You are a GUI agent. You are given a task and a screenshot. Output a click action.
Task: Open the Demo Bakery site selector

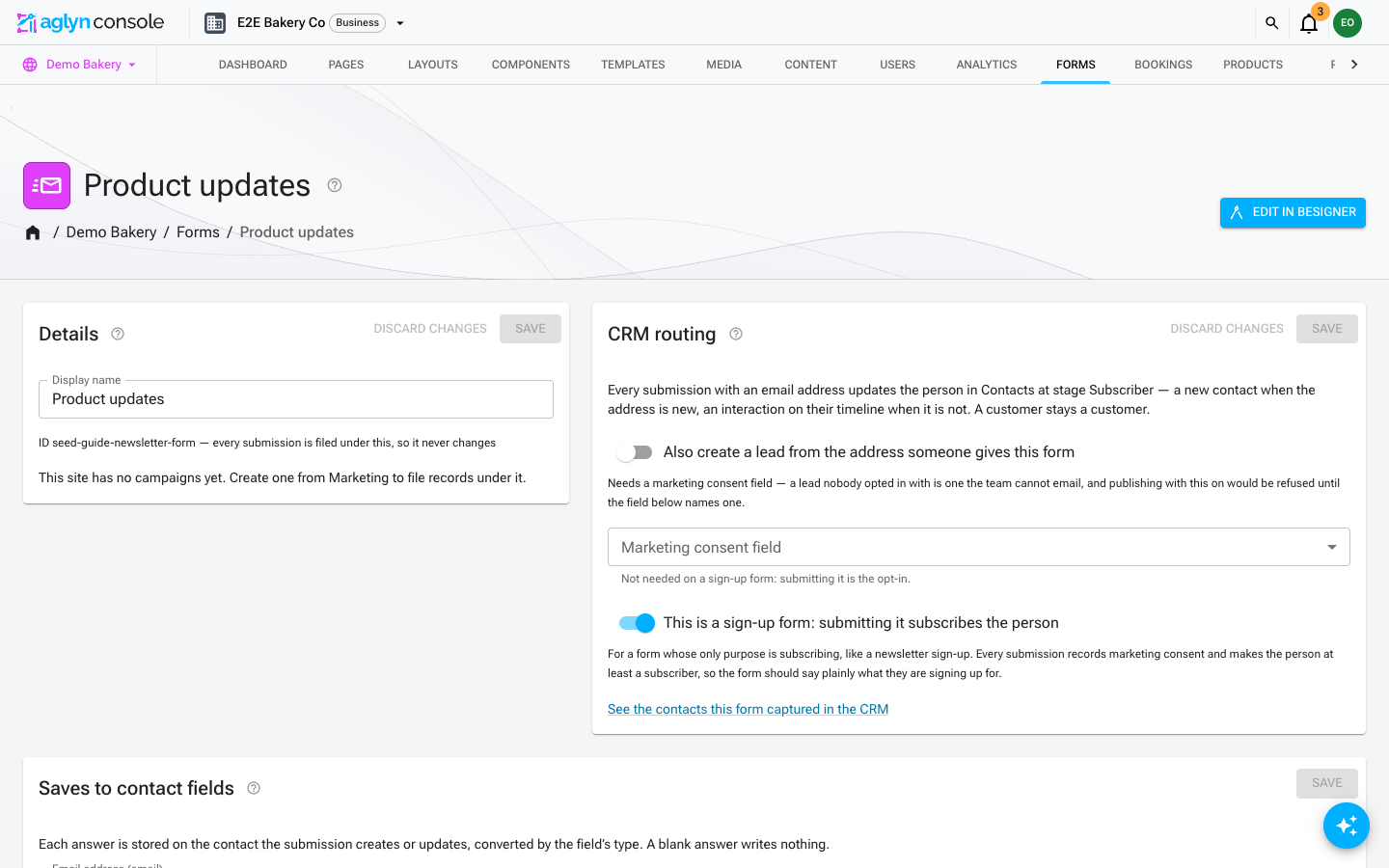[x=80, y=65]
